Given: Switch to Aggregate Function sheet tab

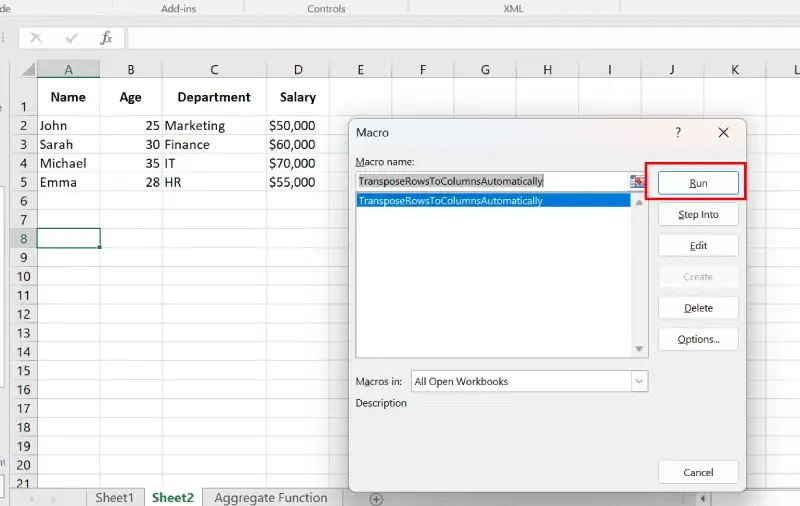Looking at the screenshot, I should point(271,498).
